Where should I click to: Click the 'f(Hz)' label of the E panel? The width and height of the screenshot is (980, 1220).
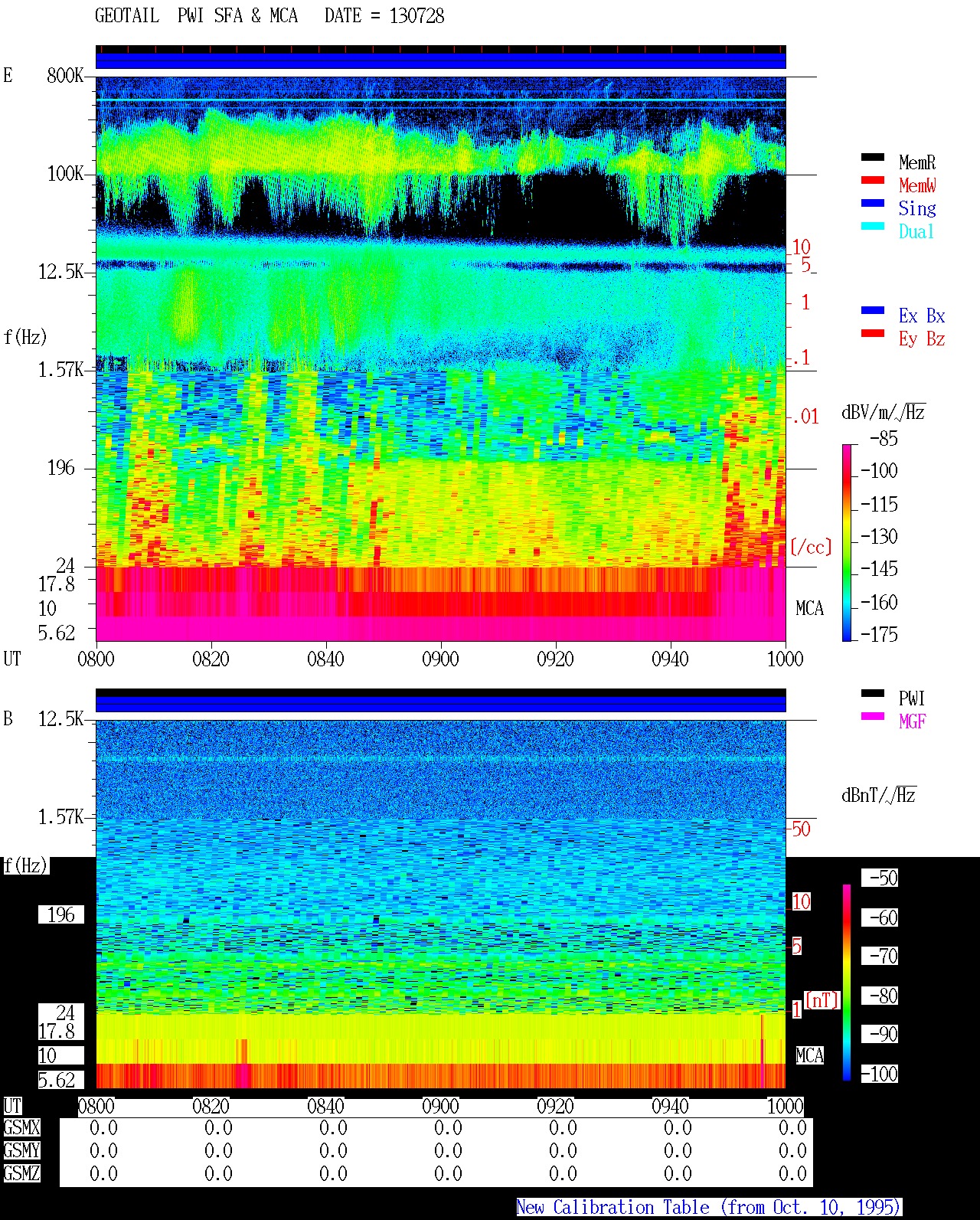coord(25,338)
